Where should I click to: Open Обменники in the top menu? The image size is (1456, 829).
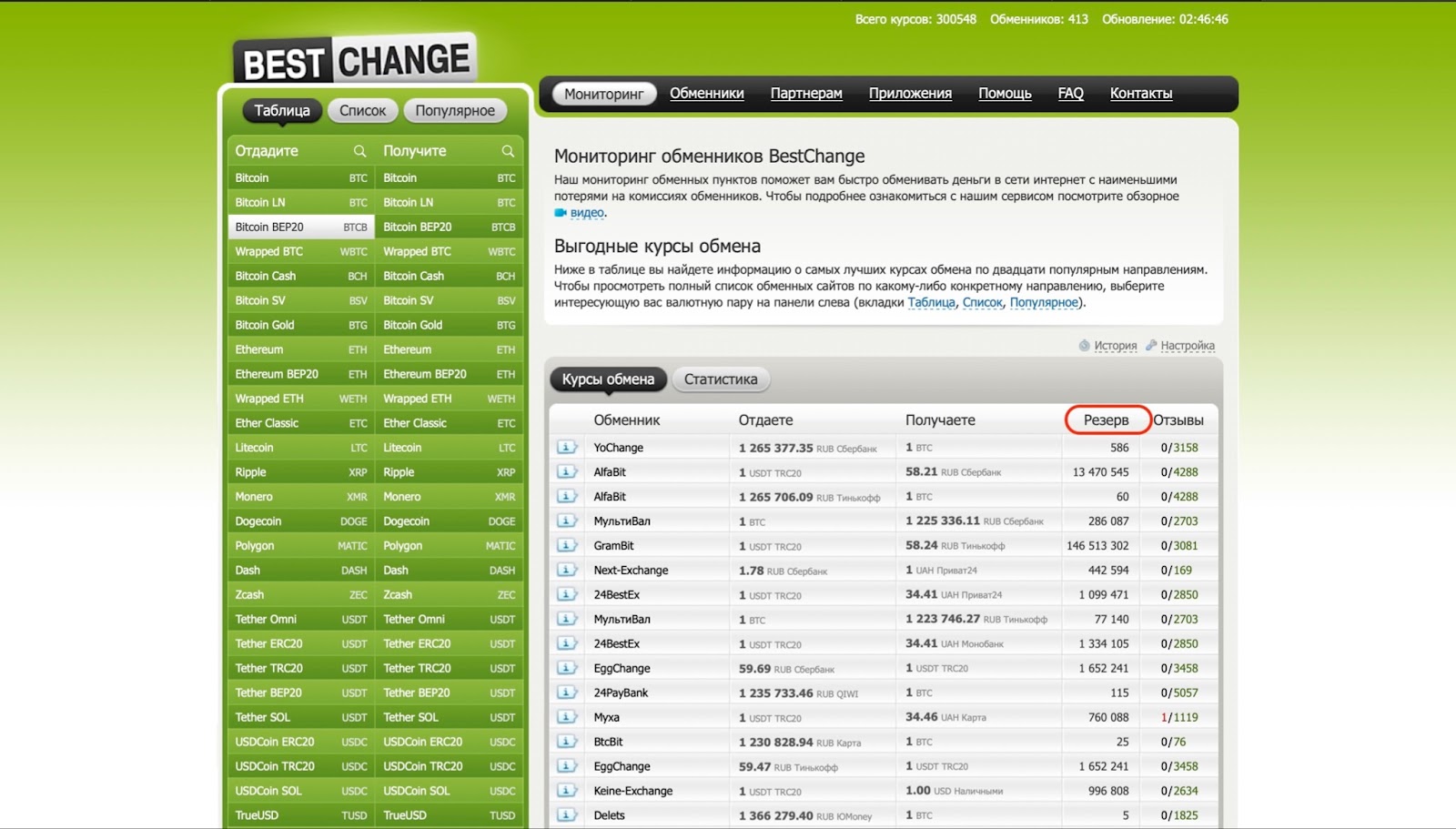pos(706,94)
